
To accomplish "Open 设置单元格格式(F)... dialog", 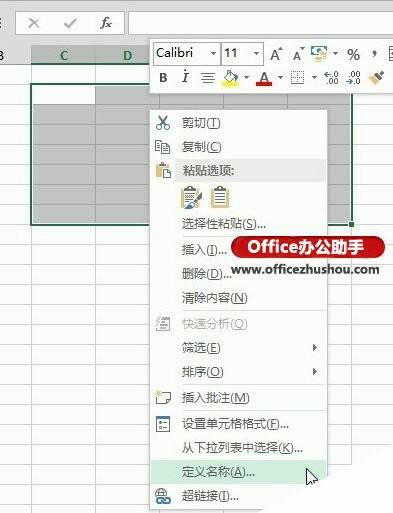I will click(x=238, y=424).
